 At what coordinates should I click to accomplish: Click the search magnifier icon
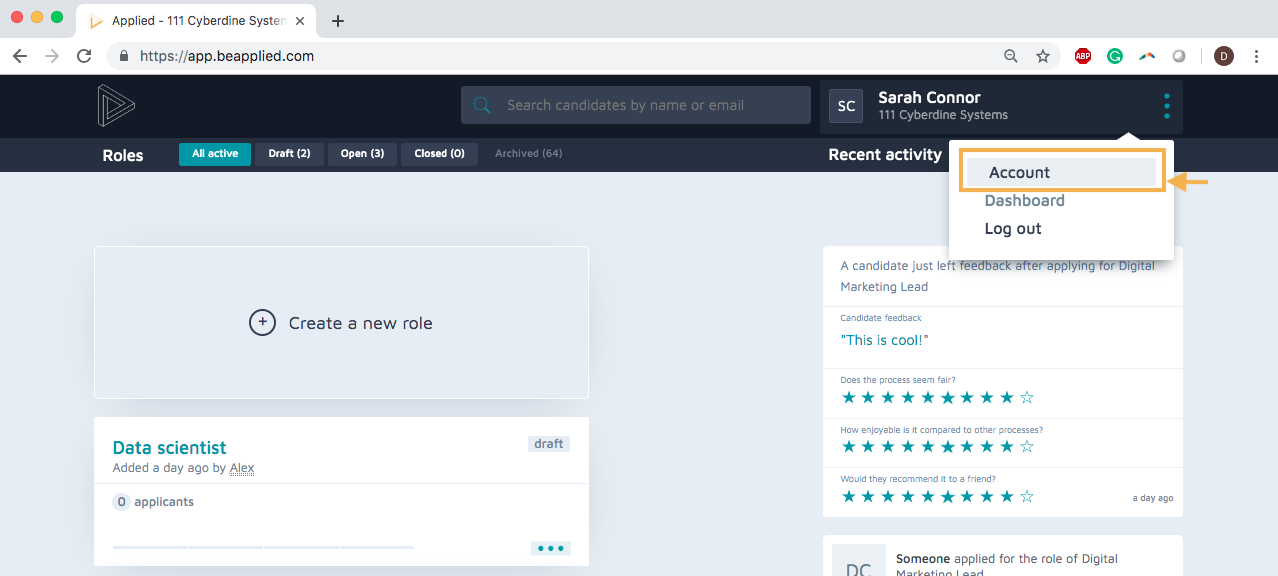pos(482,105)
